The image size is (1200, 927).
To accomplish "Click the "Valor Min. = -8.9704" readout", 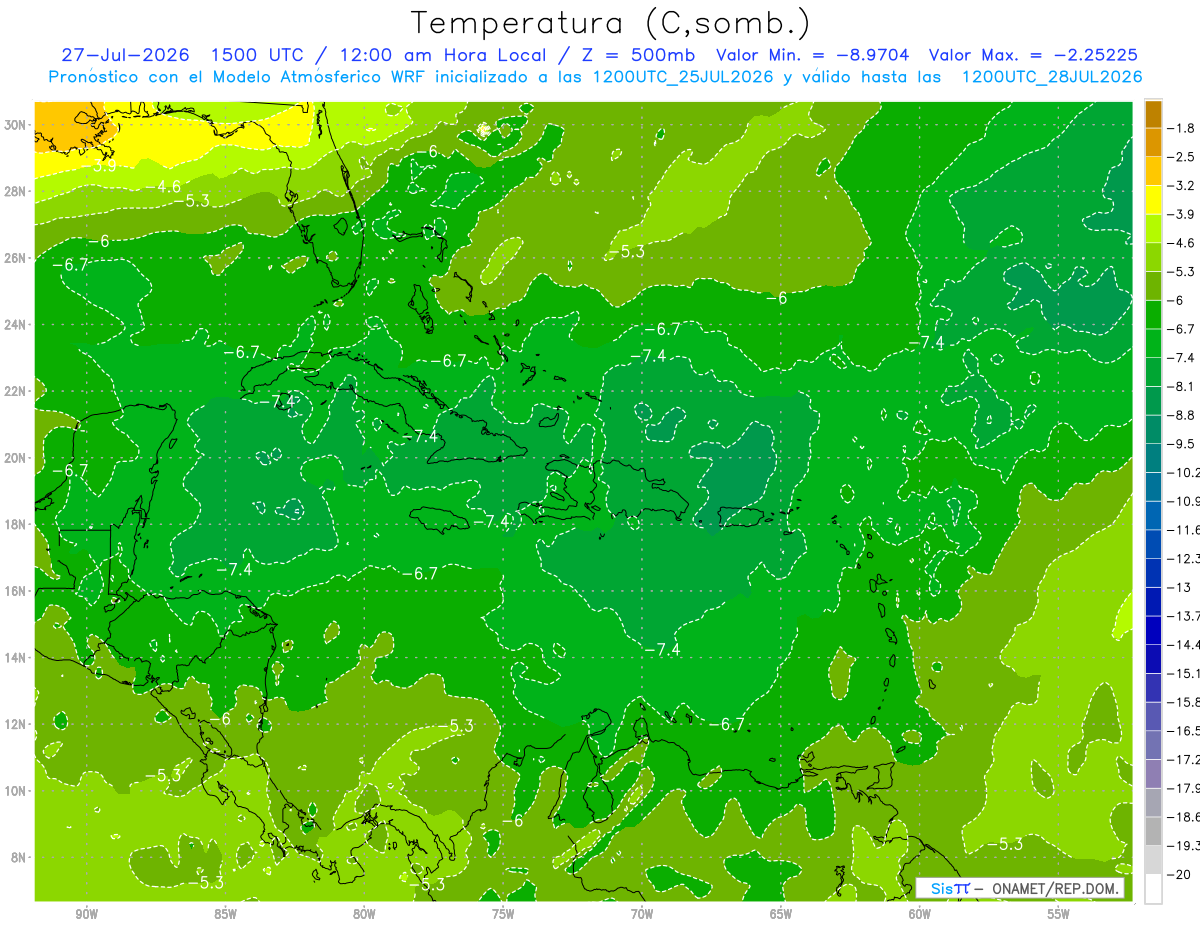I will [x=814, y=55].
